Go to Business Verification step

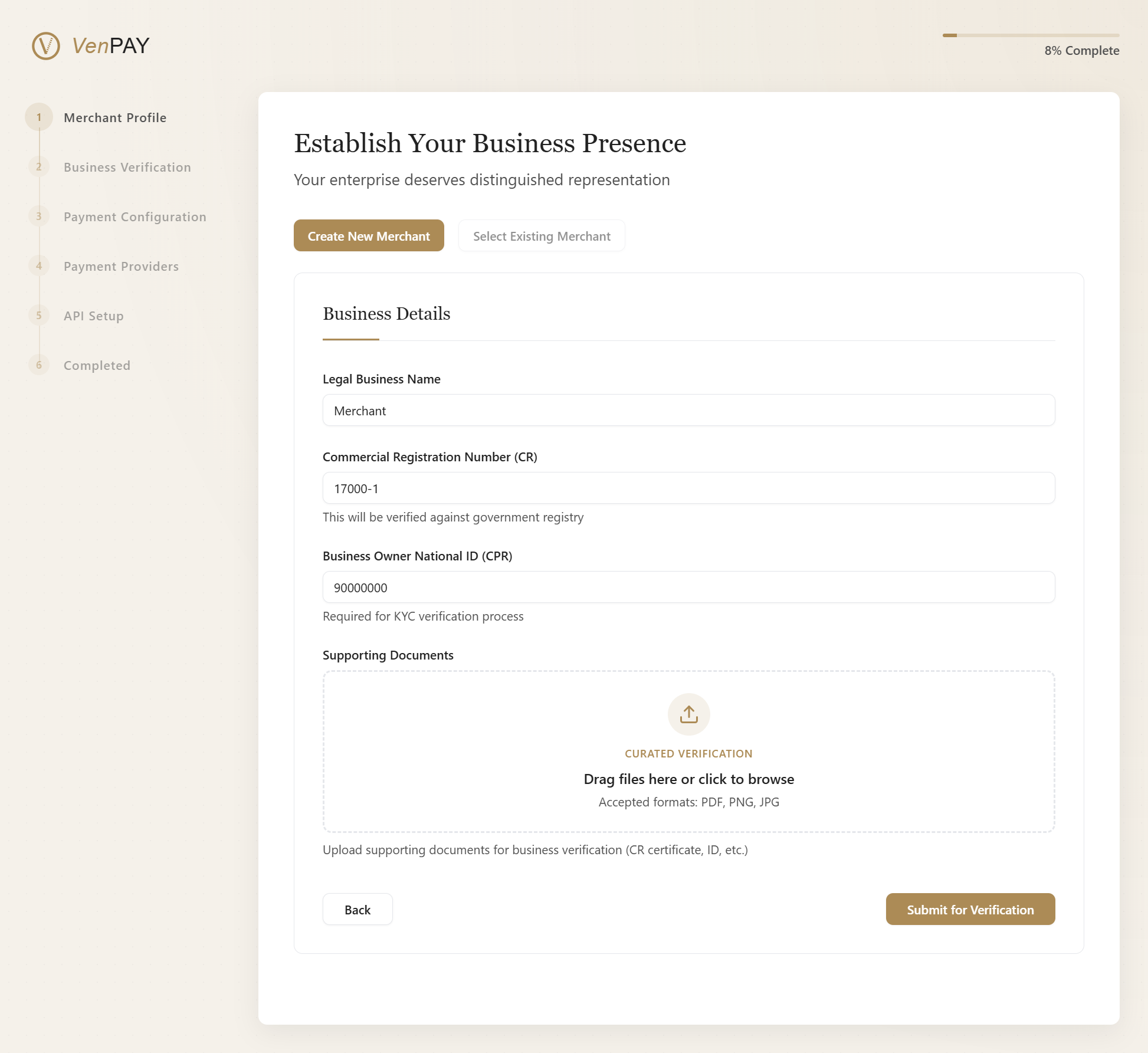127,167
